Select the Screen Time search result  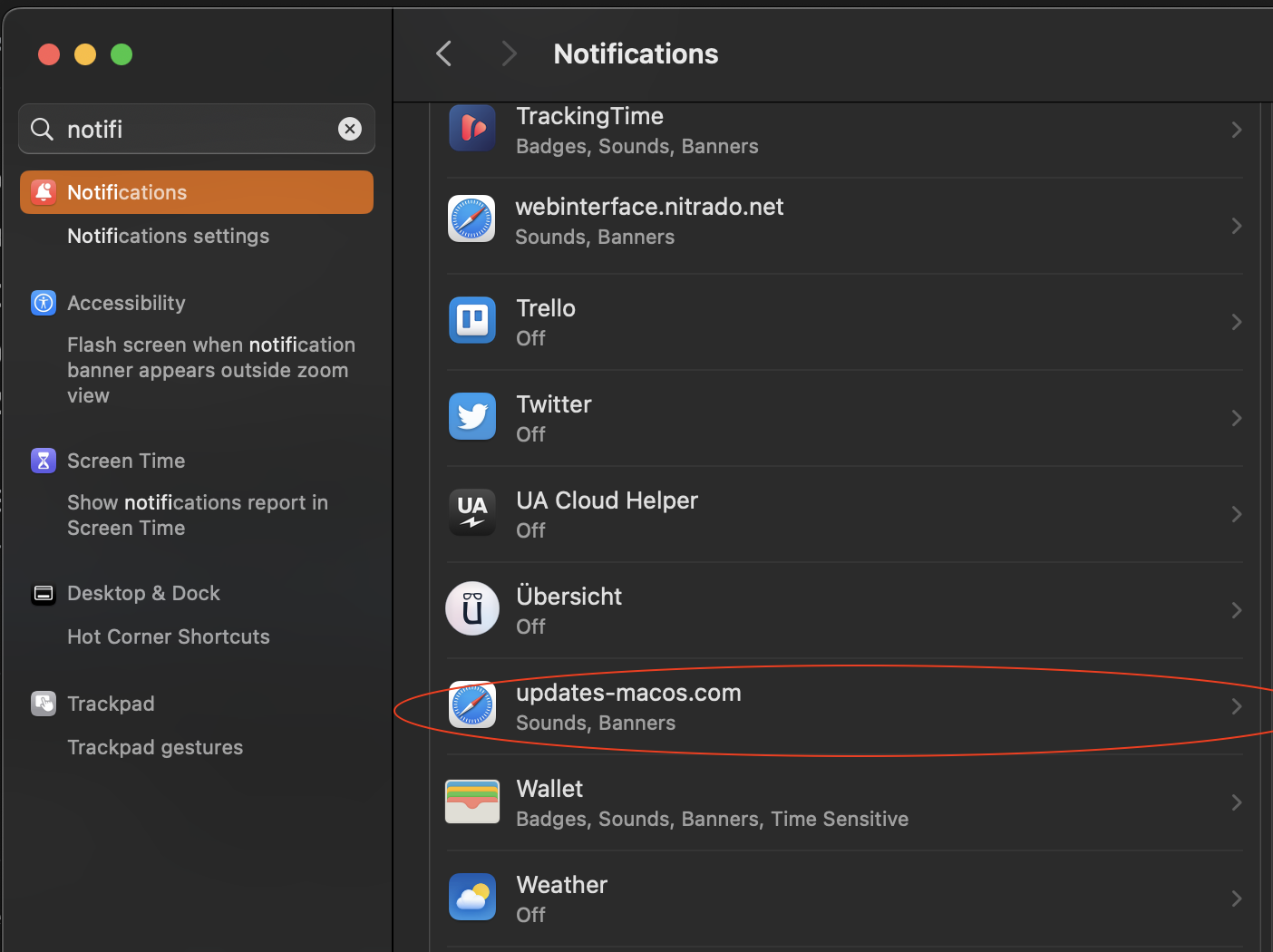coord(126,461)
